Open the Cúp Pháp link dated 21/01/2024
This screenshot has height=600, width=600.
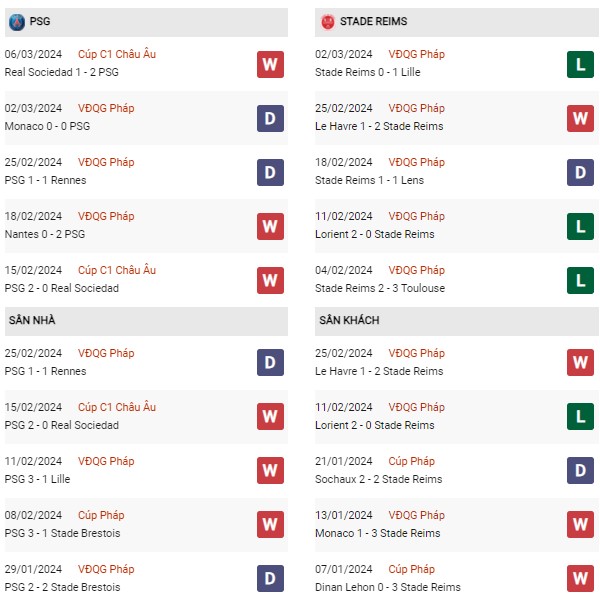pyautogui.click(x=411, y=461)
